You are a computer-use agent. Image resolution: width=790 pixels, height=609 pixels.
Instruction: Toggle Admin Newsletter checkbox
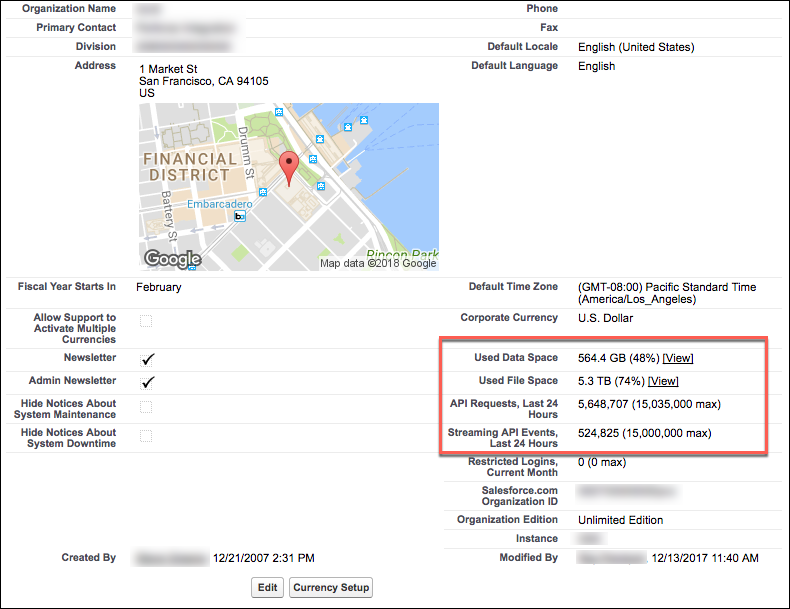click(x=147, y=382)
